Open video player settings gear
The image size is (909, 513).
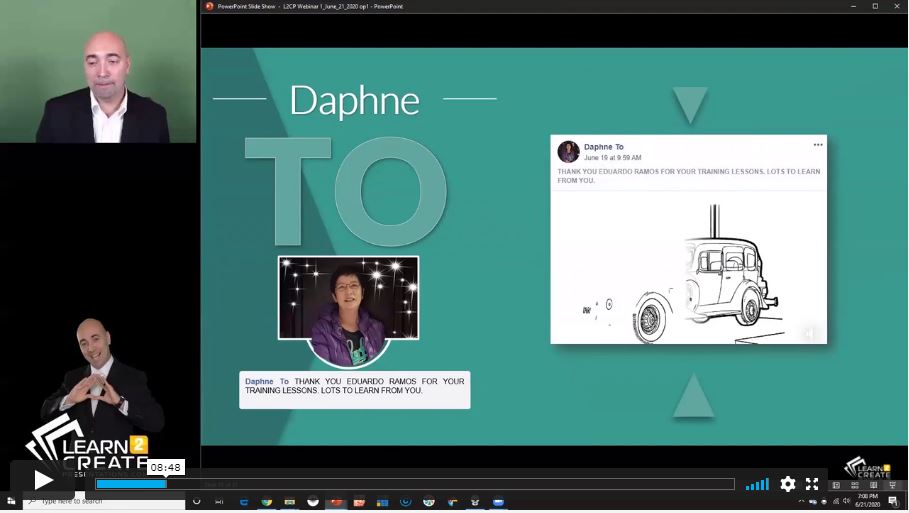pyautogui.click(x=788, y=484)
